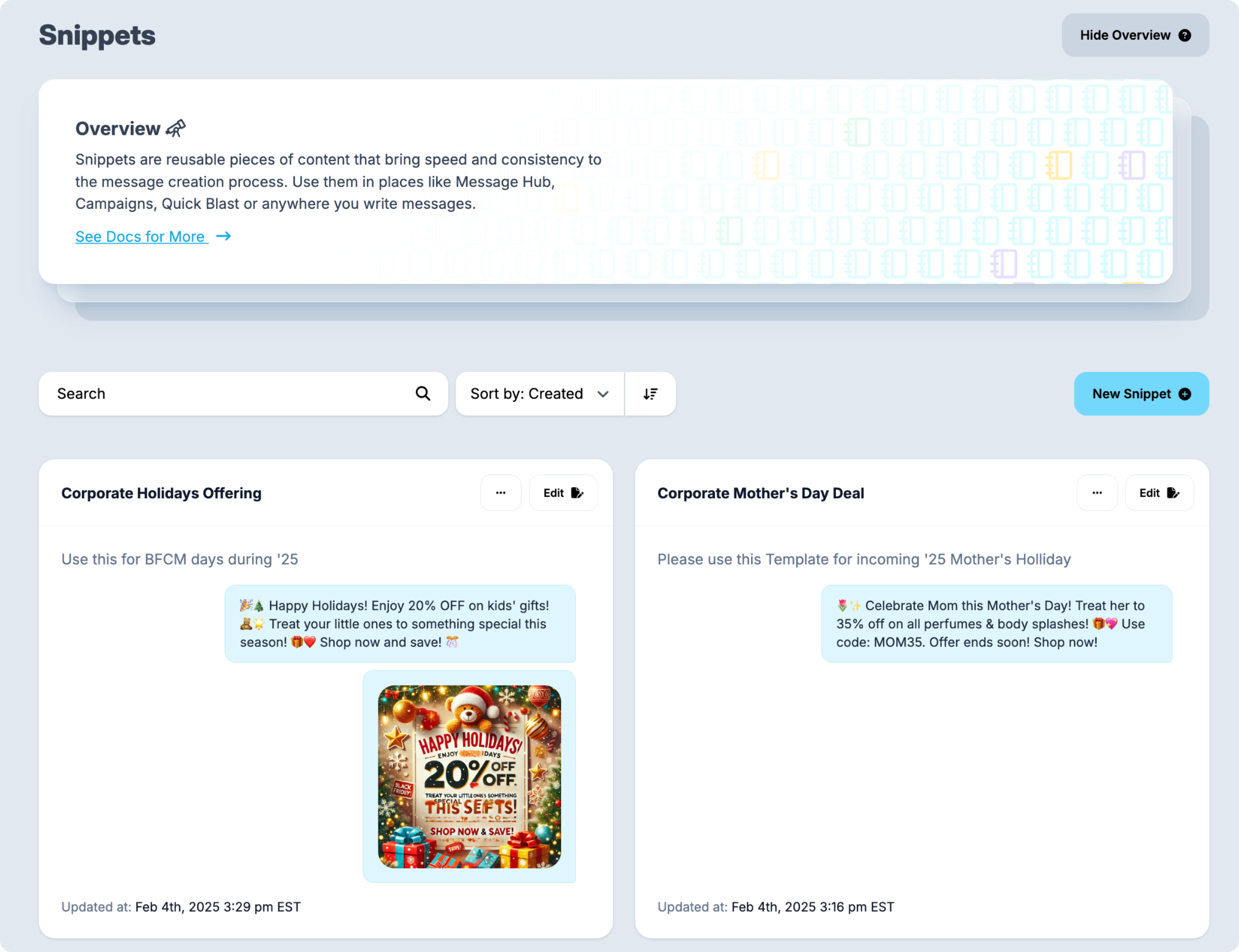
Task: Open more options for Corporate Holidays Offering
Action: click(500, 493)
